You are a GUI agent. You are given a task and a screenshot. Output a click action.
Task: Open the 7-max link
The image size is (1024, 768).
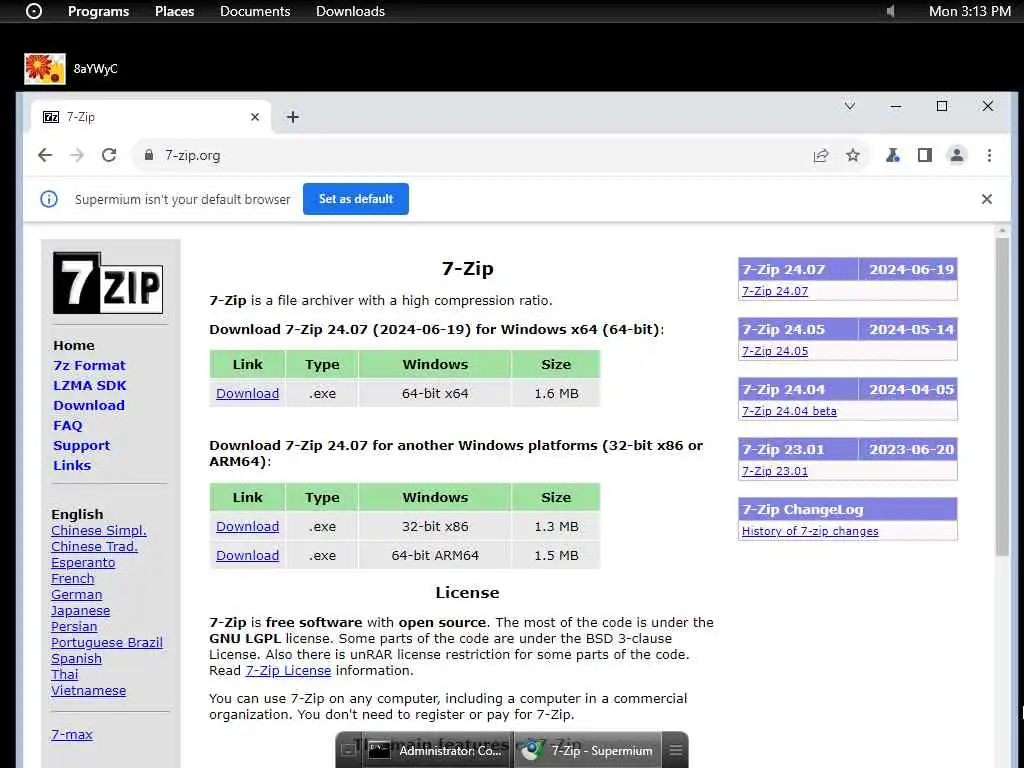pyautogui.click(x=72, y=735)
